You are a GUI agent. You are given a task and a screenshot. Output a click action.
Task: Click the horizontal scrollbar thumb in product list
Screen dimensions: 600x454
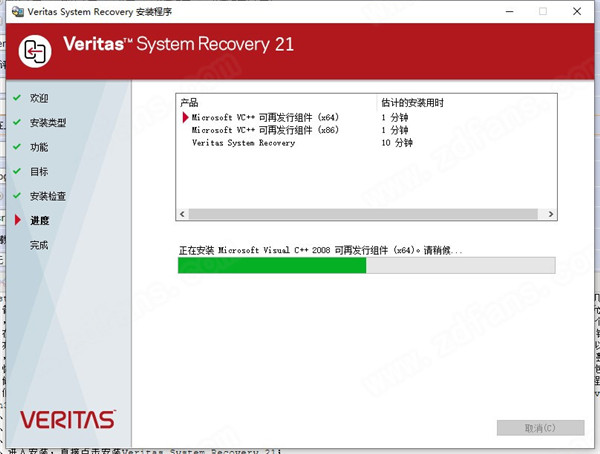[x=363, y=214]
